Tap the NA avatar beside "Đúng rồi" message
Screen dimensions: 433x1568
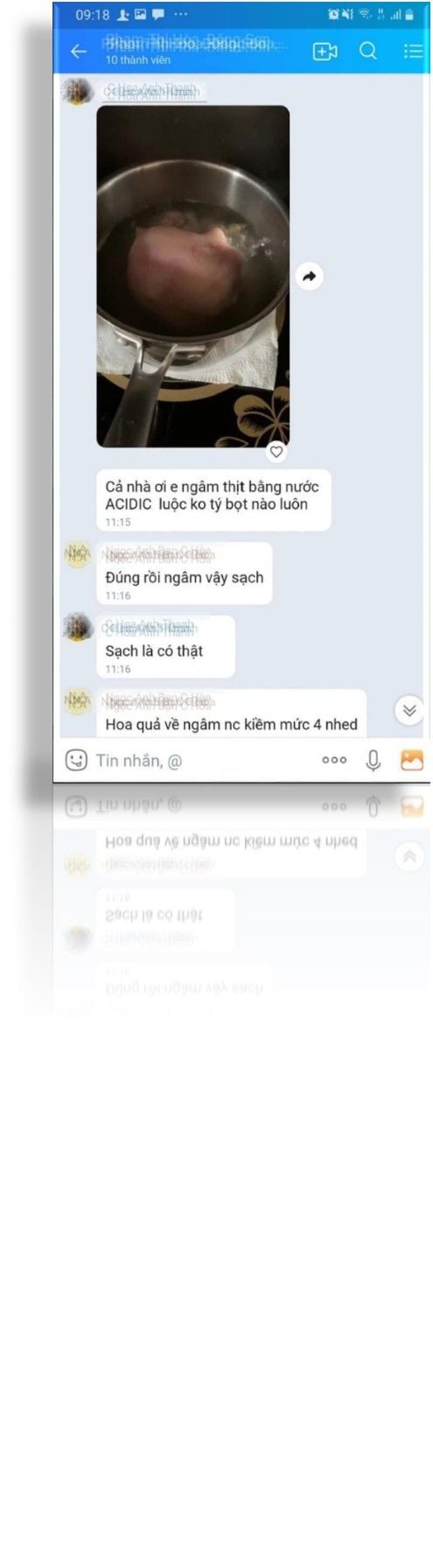78,554
